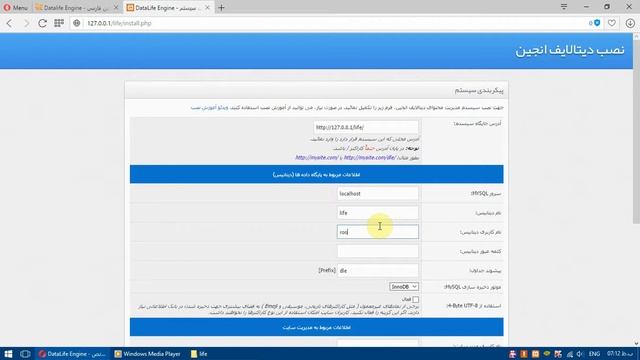Image resolution: width=640 pixels, height=360 pixels.
Task: Click the first pink tray icon
Action: click(x=513, y=354)
